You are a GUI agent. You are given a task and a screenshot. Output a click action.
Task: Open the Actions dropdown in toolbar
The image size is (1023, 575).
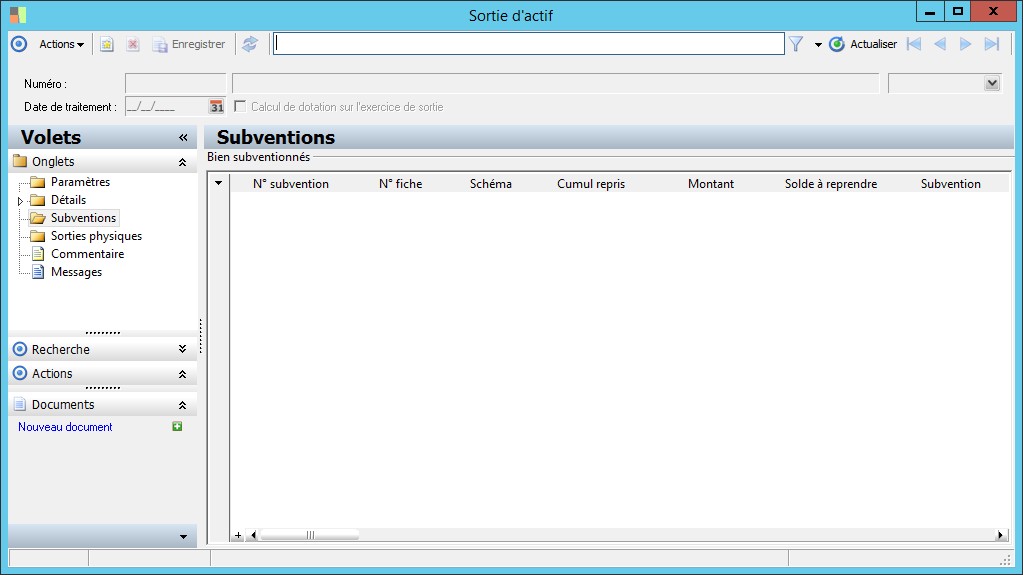click(x=61, y=44)
